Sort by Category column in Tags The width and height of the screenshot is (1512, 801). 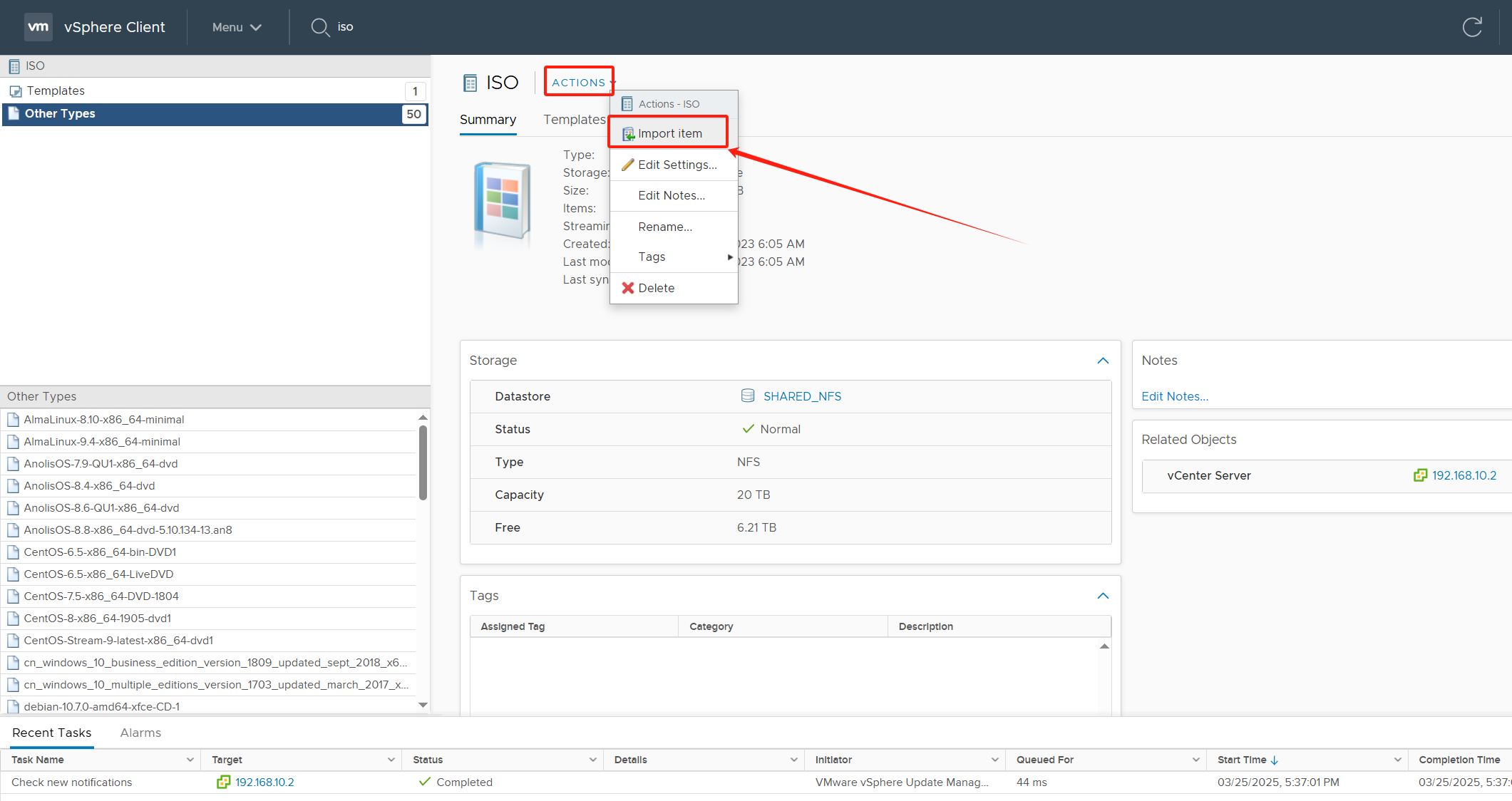(x=783, y=626)
